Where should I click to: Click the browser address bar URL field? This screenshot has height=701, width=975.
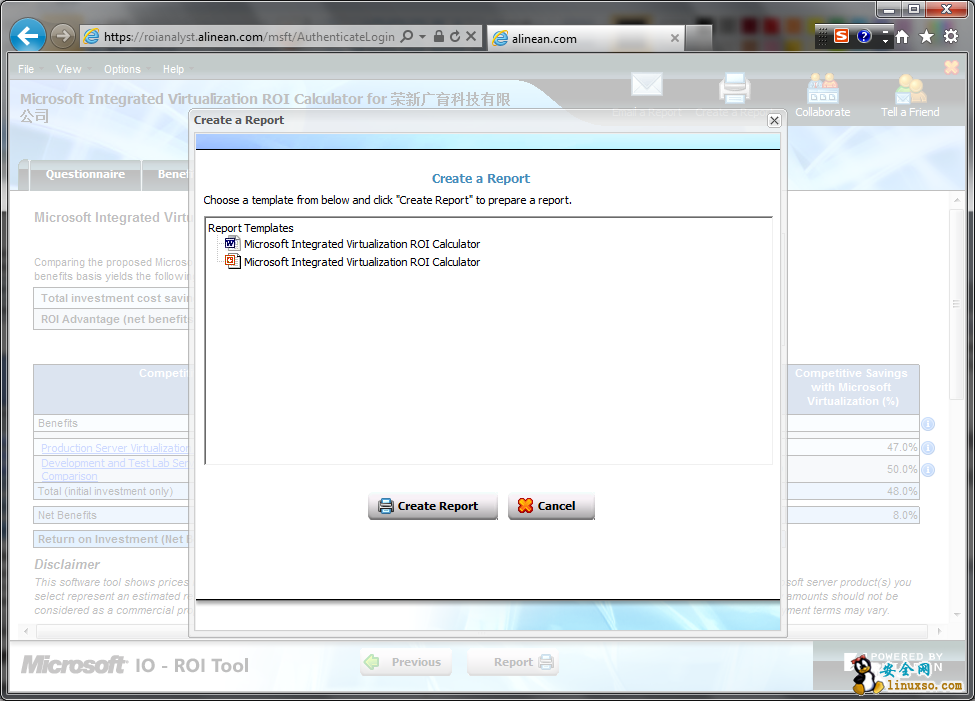pyautogui.click(x=249, y=37)
